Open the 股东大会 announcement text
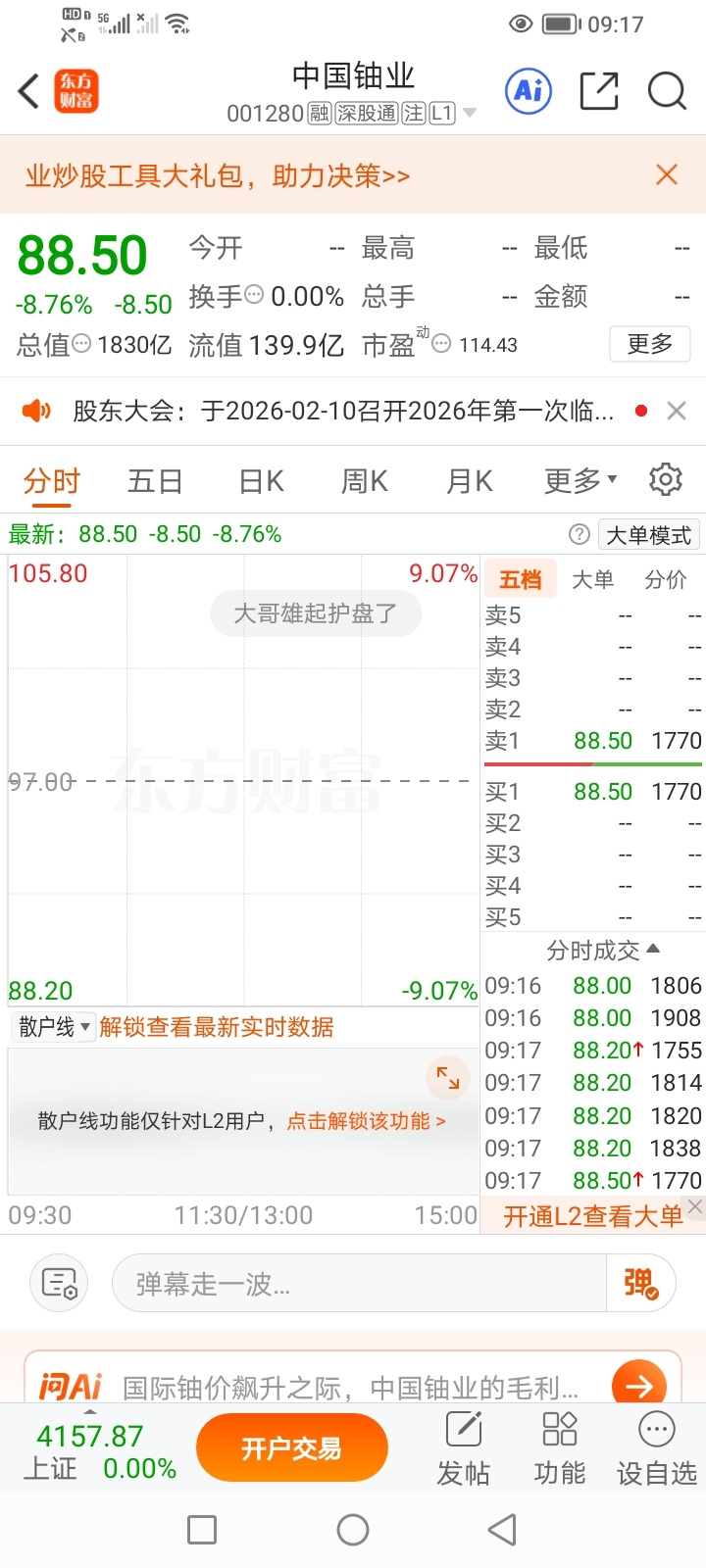 point(343,411)
